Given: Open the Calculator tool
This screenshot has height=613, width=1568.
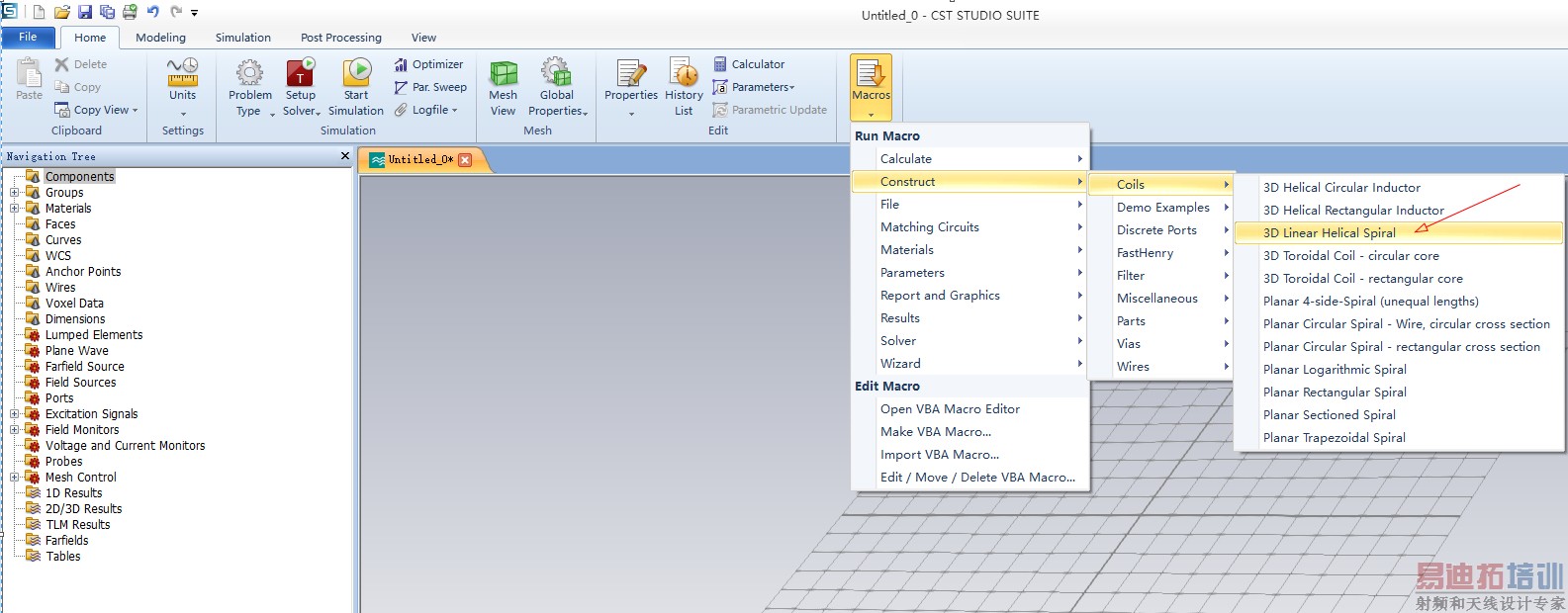Looking at the screenshot, I should [749, 64].
